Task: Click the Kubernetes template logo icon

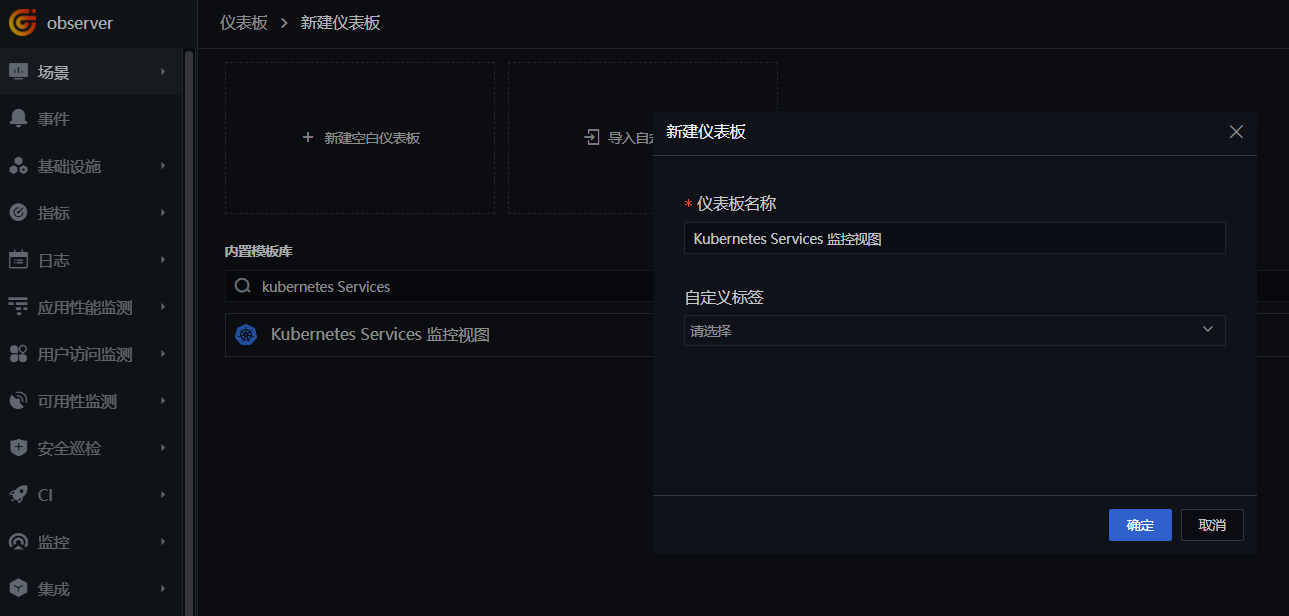Action: (246, 335)
